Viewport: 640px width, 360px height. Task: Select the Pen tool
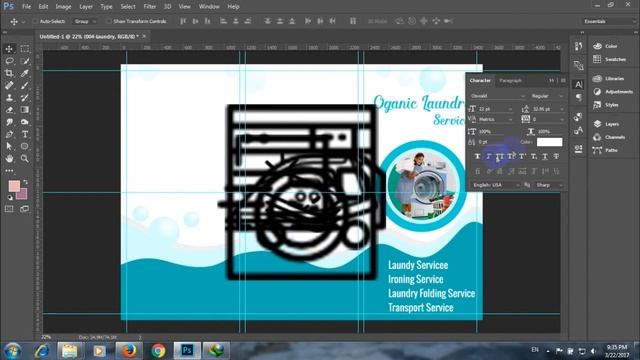tap(9, 134)
